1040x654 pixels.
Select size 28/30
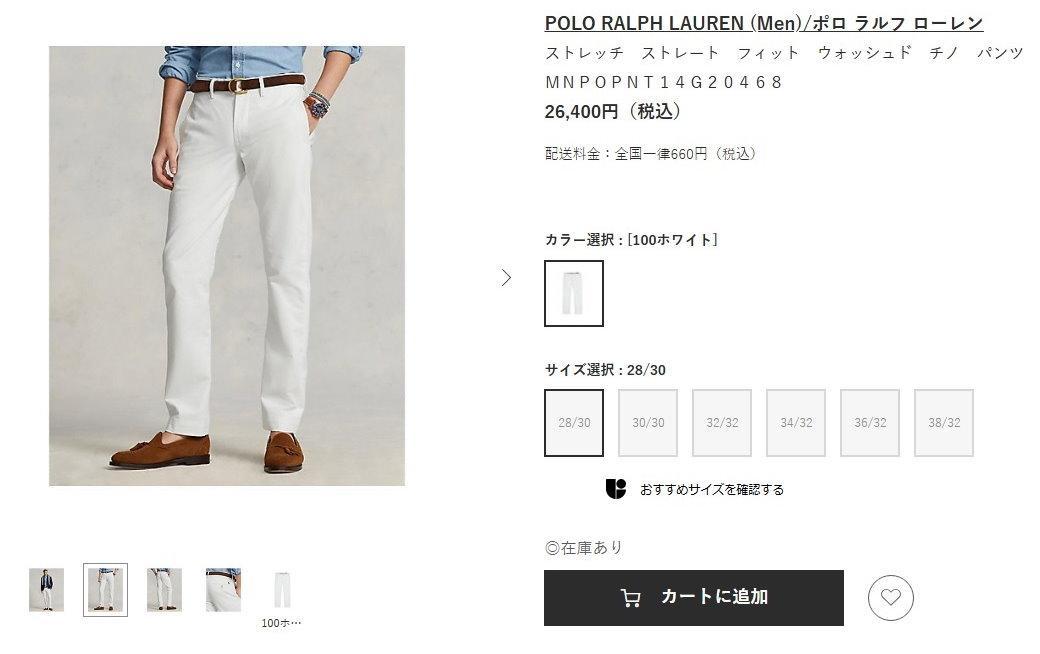574,423
